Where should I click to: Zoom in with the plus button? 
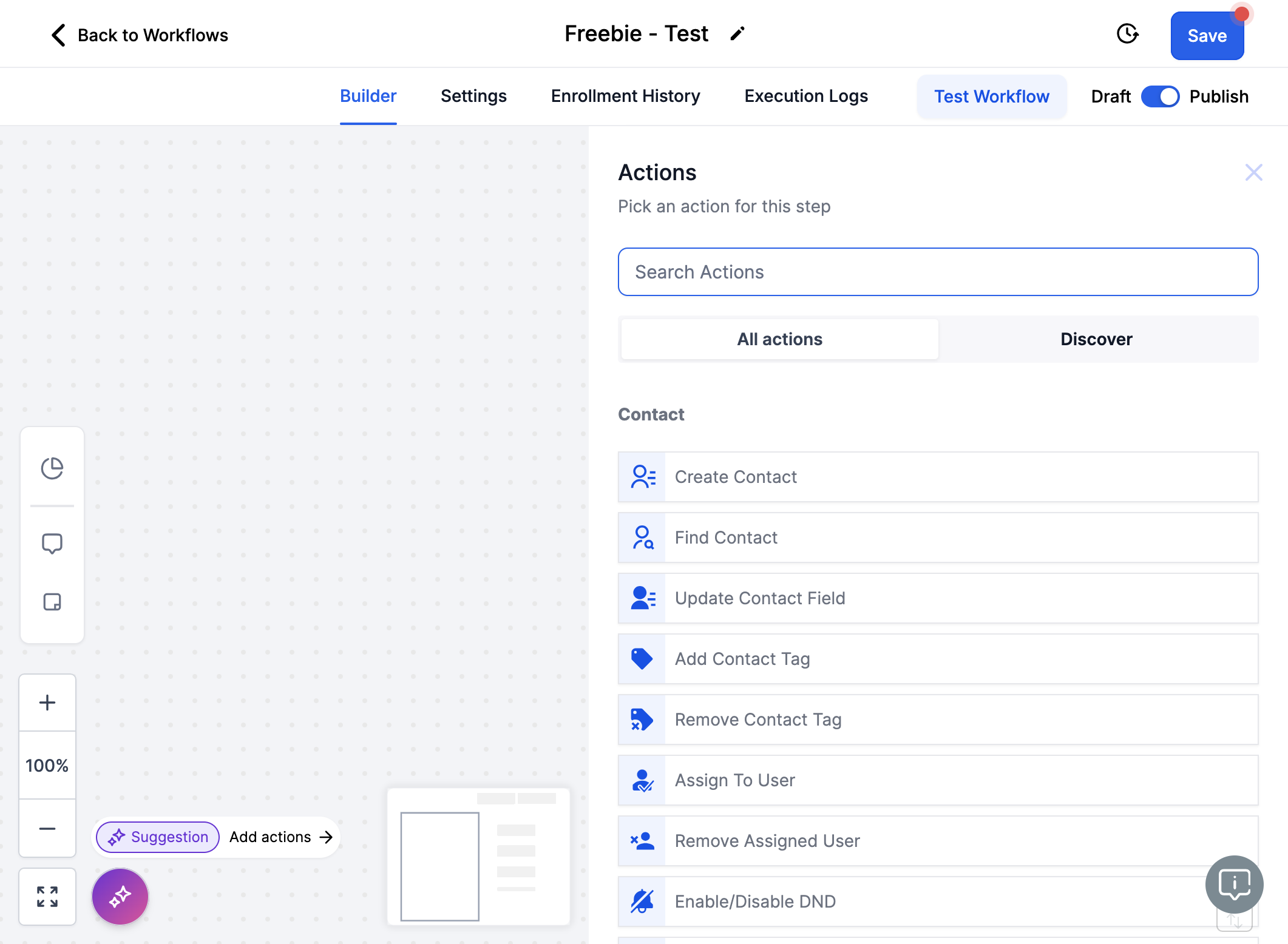(x=47, y=703)
